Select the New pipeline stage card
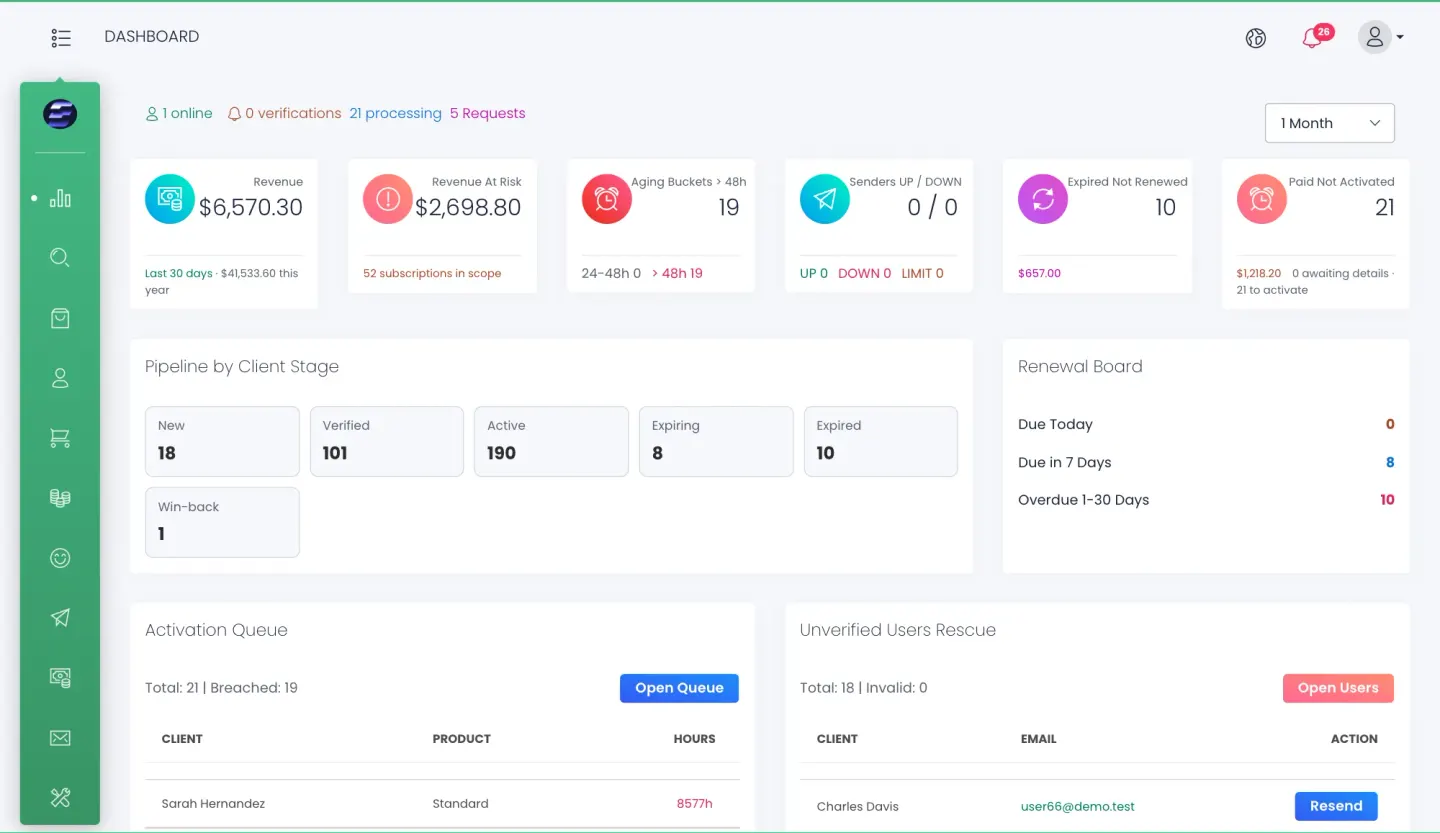This screenshot has height=833, width=1440. point(222,441)
